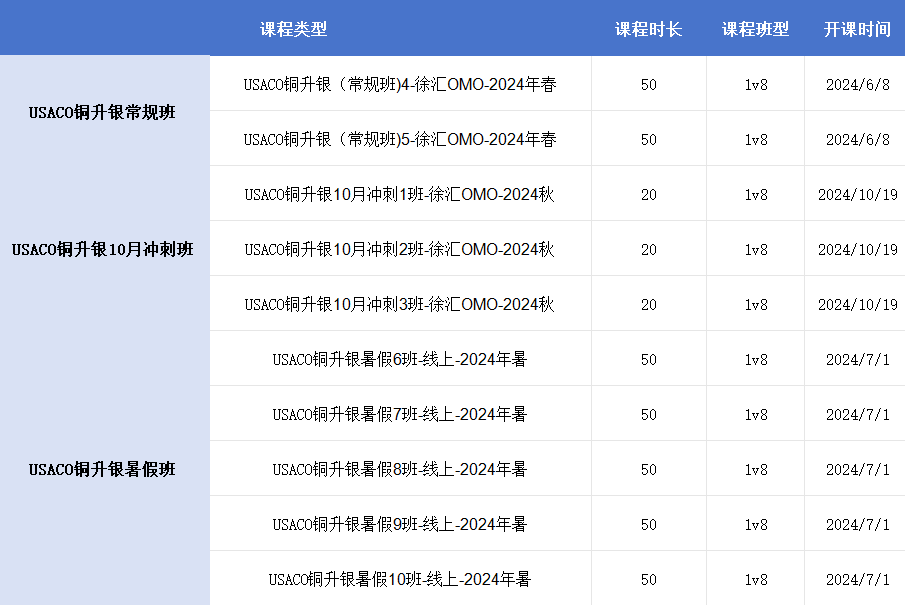Click the 课程类型 column header
The width and height of the screenshot is (905, 605).
coord(293,29)
